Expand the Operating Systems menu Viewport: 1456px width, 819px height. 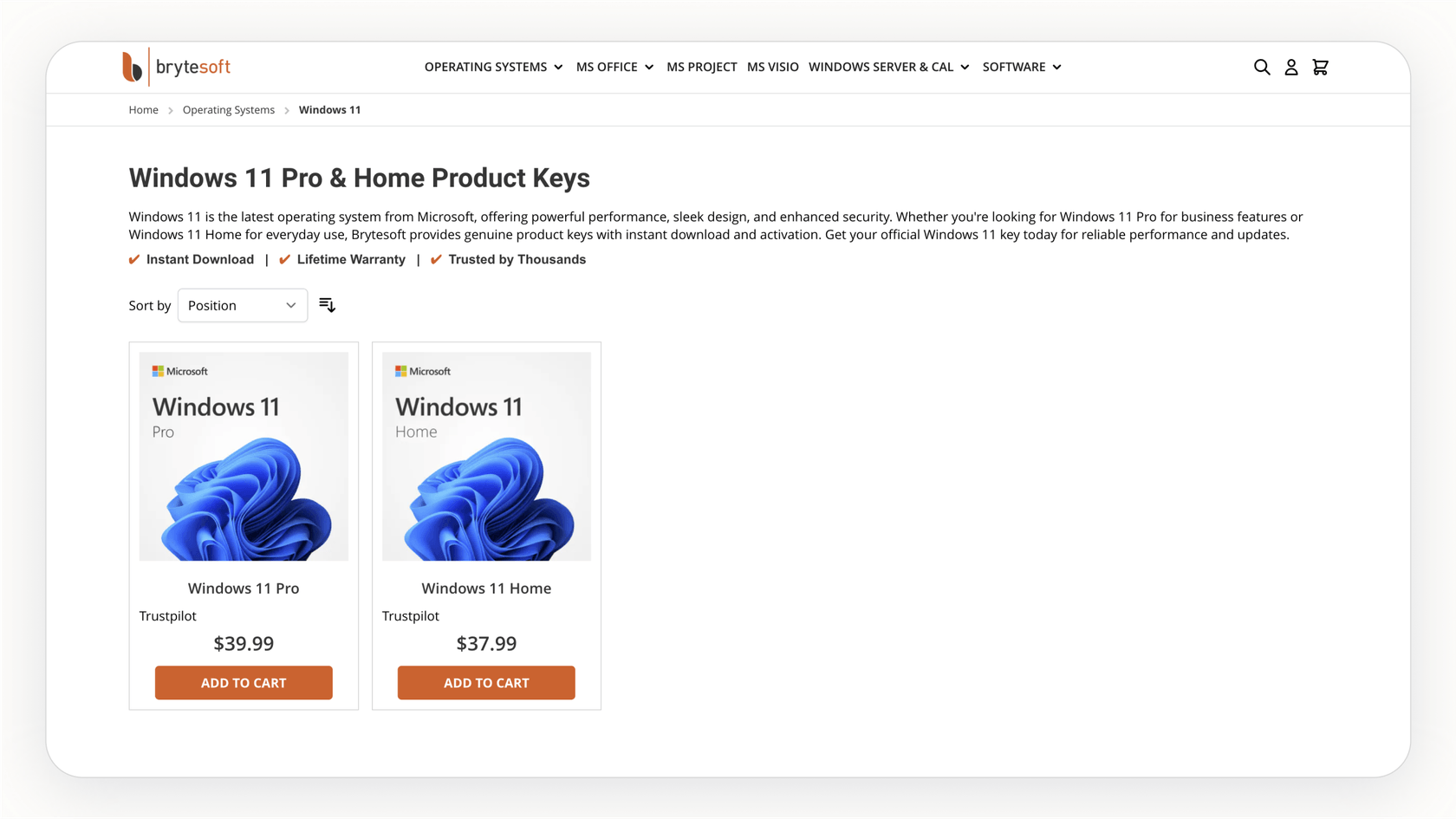tap(493, 67)
